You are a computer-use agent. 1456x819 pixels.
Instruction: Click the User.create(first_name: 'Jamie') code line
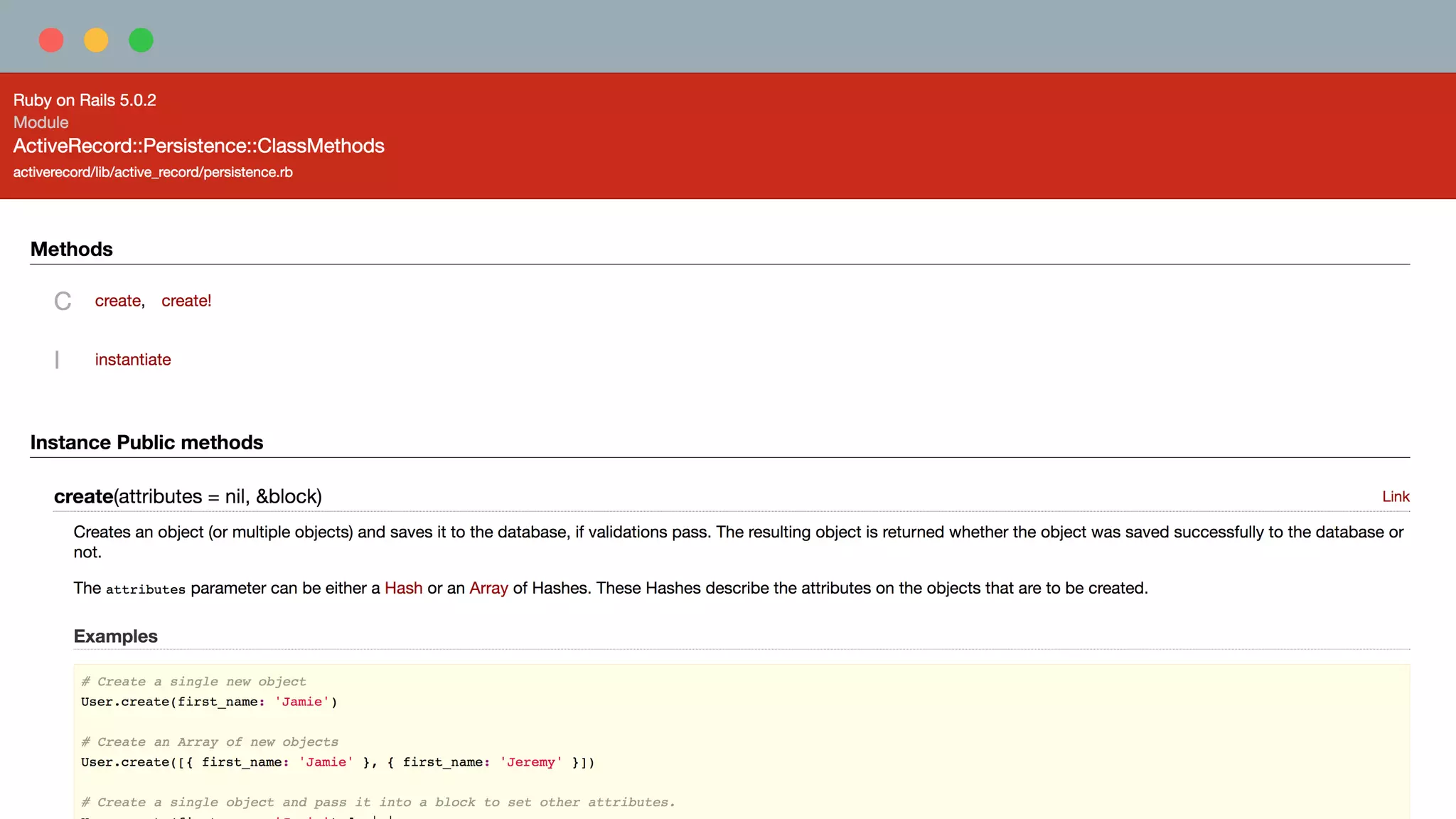coord(209,702)
